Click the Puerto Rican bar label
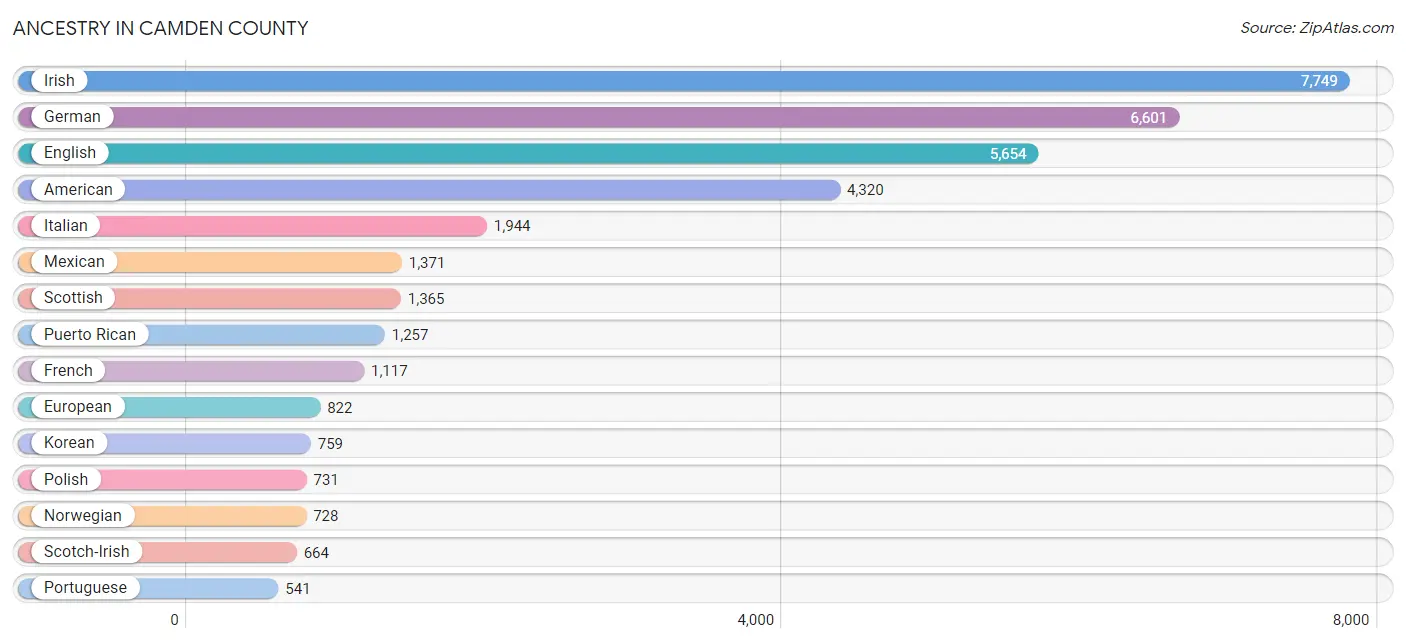This screenshot has height=644, width=1406. [x=90, y=335]
